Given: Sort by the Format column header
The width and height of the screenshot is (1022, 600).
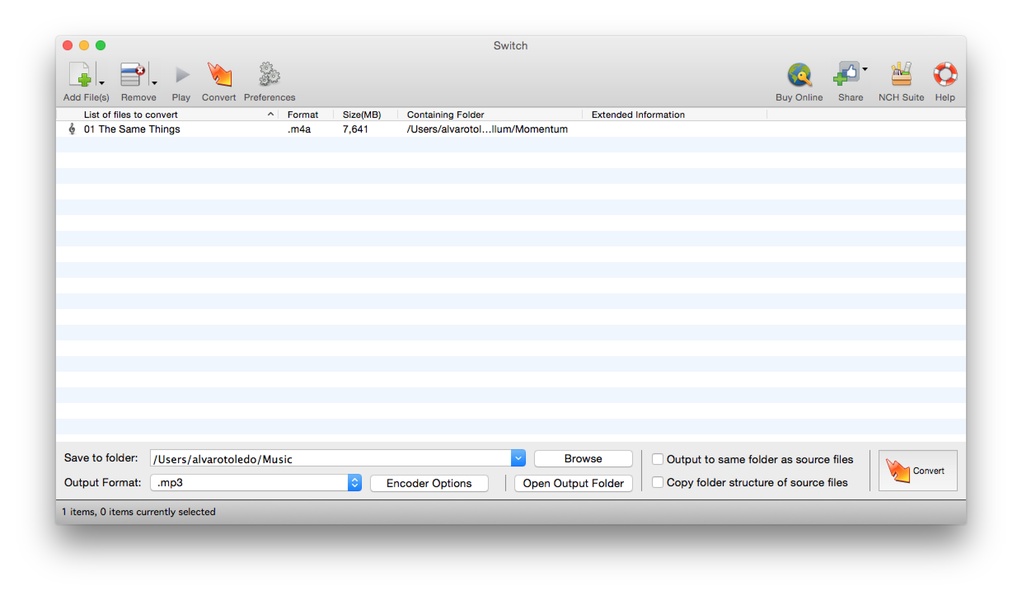Looking at the screenshot, I should pyautogui.click(x=302, y=115).
